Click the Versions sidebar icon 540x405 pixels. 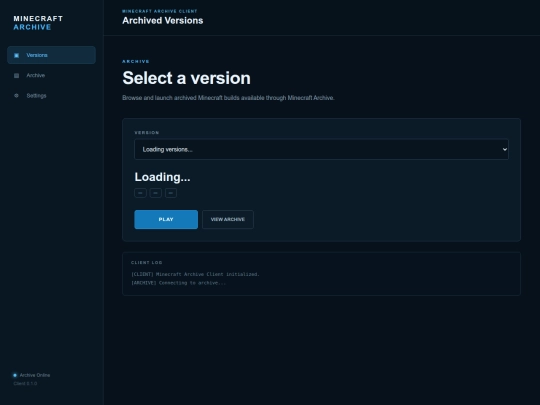(17, 55)
